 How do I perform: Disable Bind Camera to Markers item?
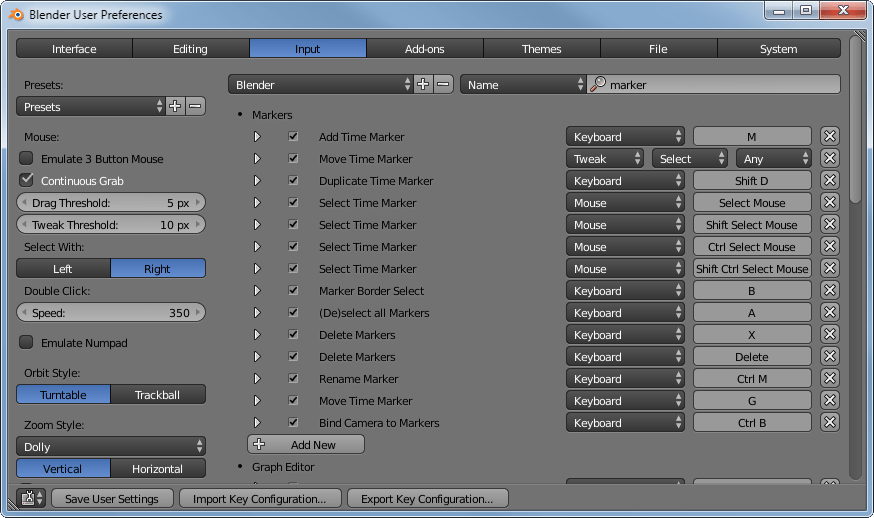[293, 423]
